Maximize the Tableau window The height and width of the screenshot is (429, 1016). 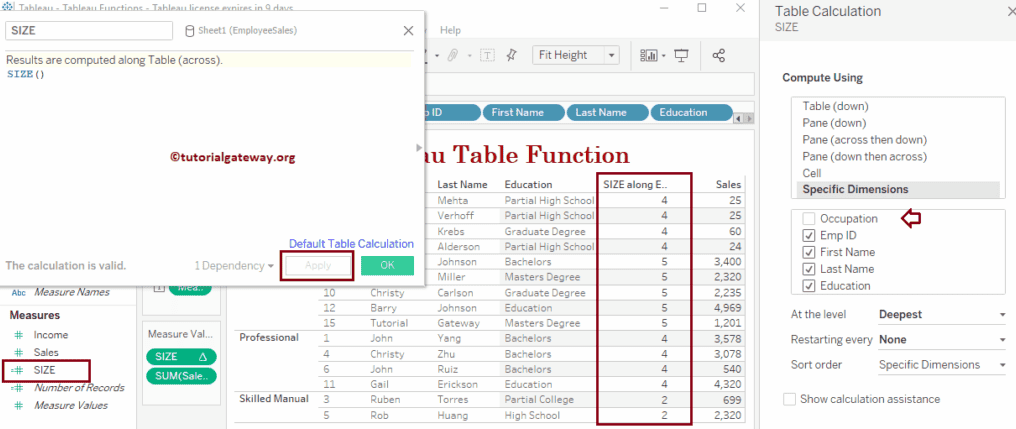click(x=702, y=8)
